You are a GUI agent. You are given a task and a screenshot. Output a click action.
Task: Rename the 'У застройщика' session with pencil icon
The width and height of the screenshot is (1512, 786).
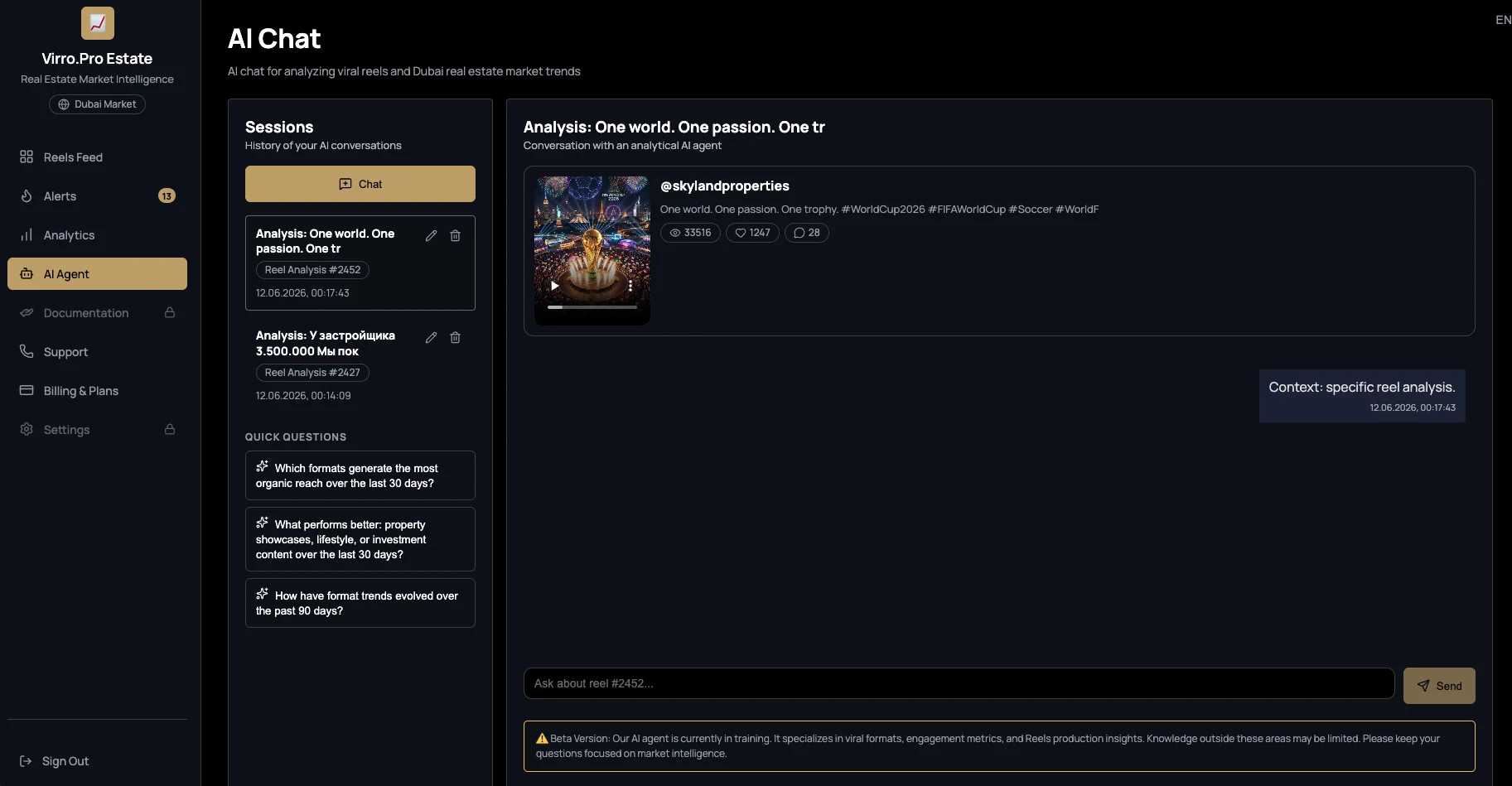click(431, 338)
